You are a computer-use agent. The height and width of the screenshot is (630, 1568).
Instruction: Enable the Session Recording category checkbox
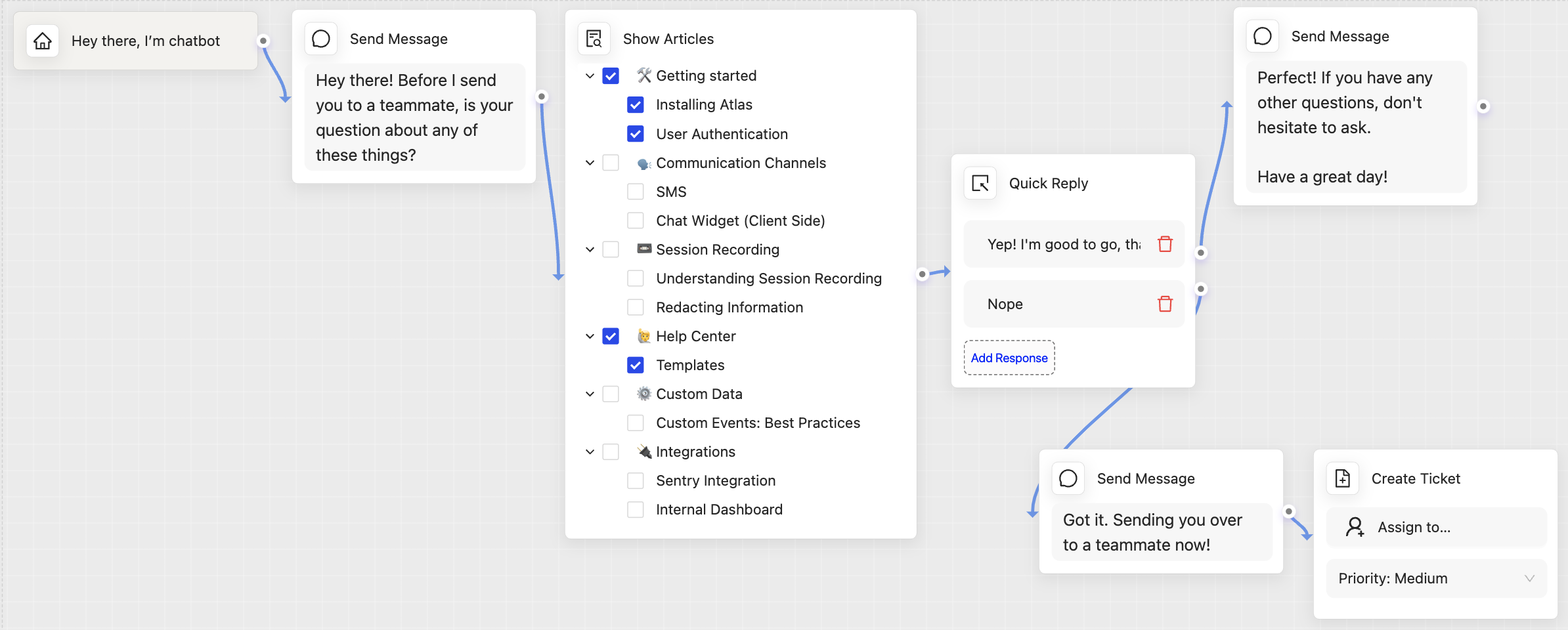coord(611,249)
